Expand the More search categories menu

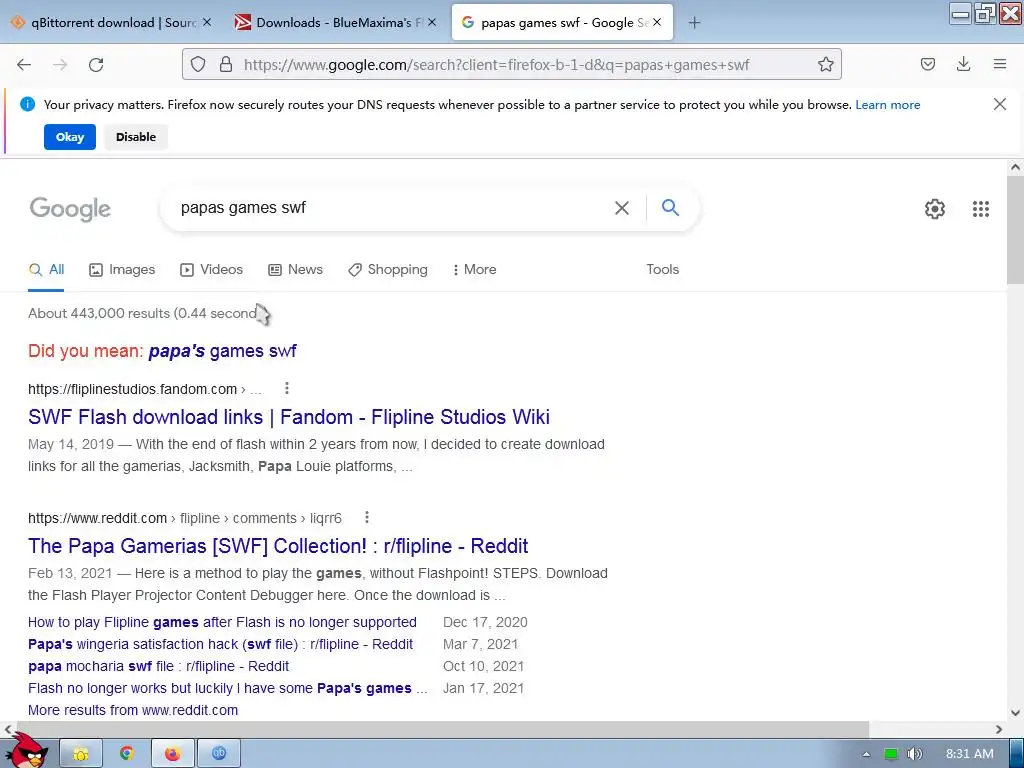pos(475,270)
